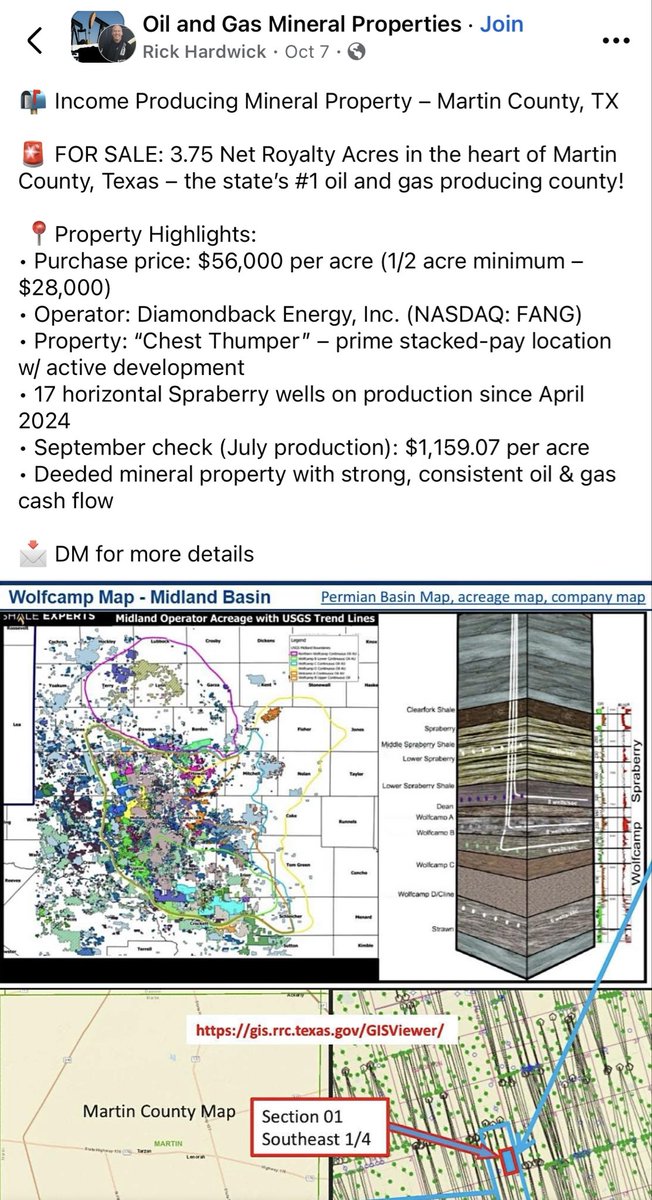Tap the back arrow
This screenshot has height=1200, width=652.
tap(35, 39)
